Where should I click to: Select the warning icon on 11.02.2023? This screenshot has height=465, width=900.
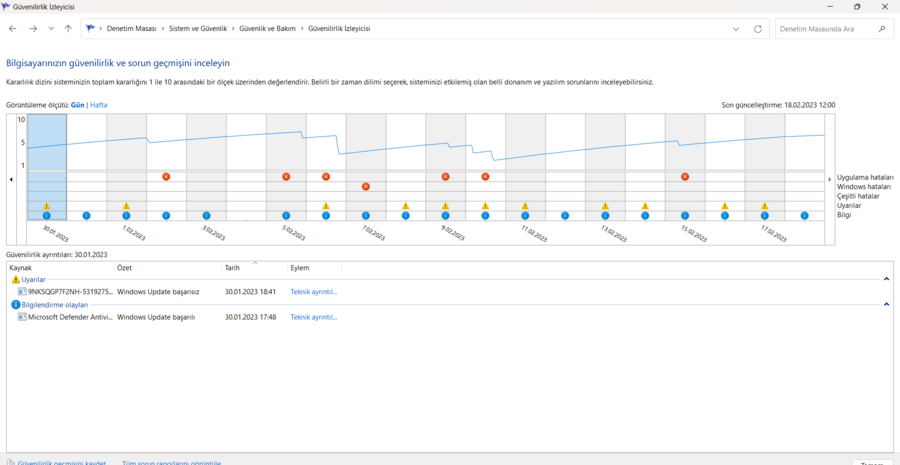pos(525,206)
